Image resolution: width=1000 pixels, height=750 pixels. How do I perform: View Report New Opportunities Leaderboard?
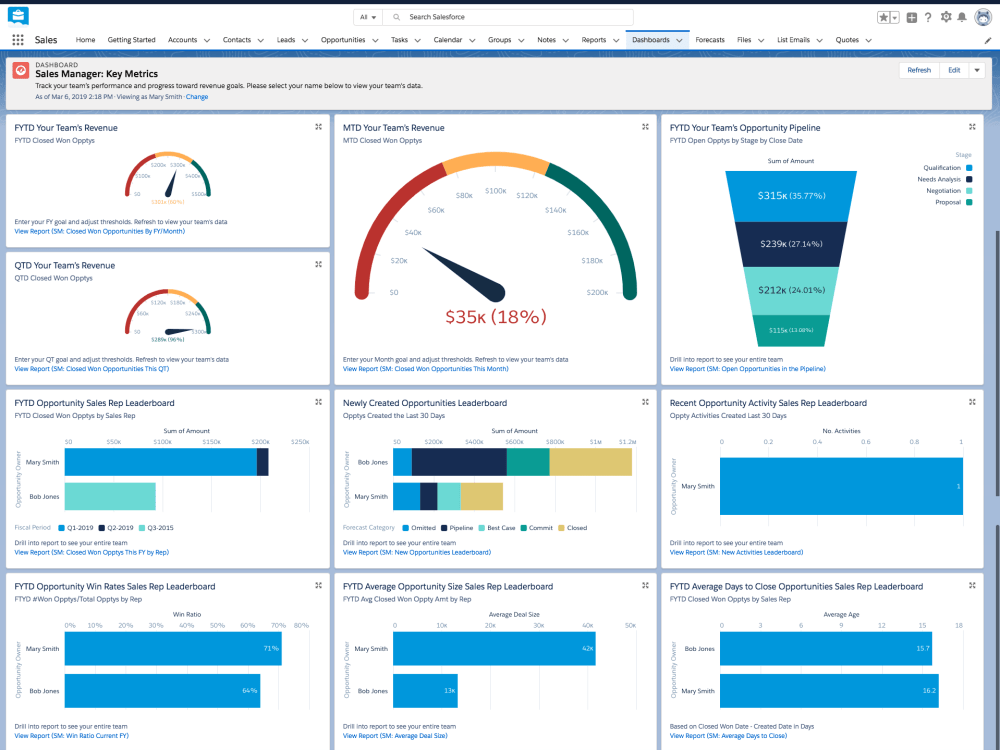[417, 552]
